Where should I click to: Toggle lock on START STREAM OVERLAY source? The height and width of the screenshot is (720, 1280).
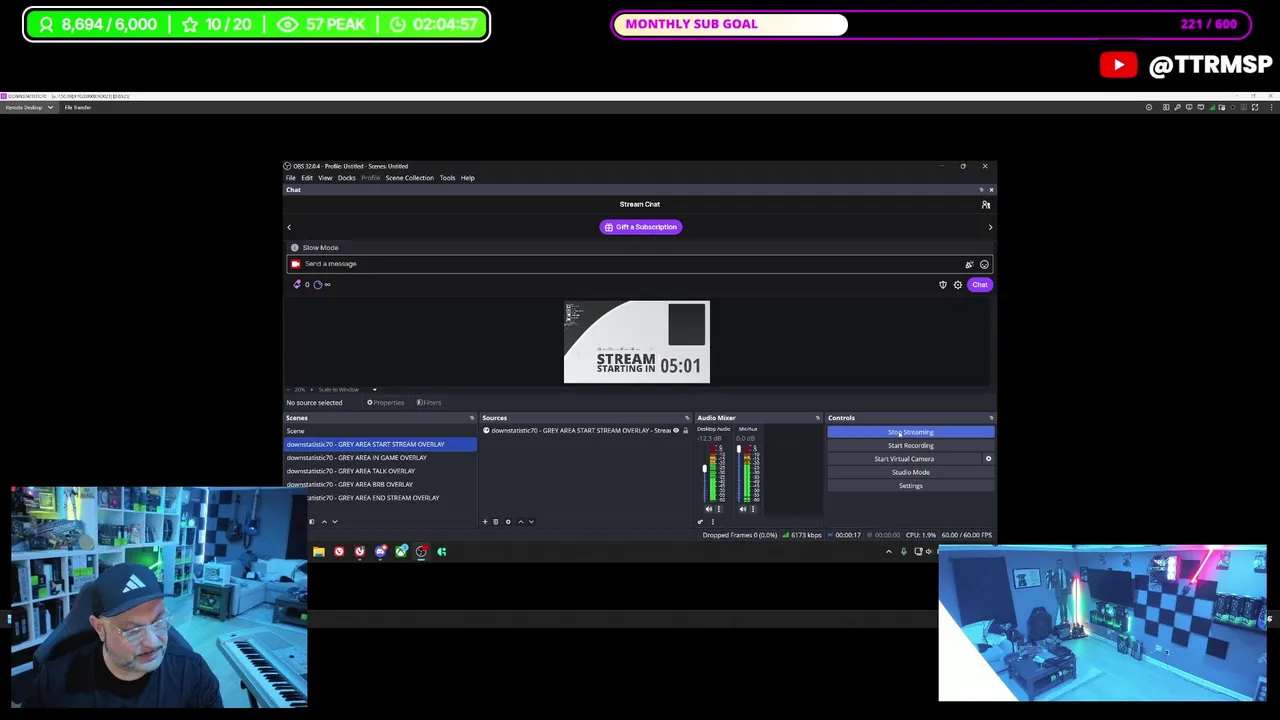coord(685,431)
